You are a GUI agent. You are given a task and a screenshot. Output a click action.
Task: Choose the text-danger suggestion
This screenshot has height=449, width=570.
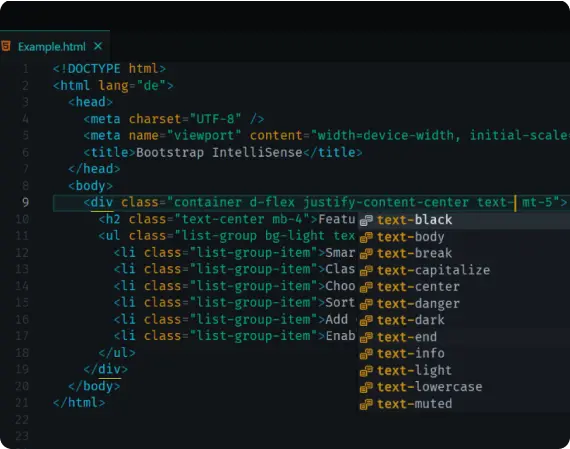[464, 304]
